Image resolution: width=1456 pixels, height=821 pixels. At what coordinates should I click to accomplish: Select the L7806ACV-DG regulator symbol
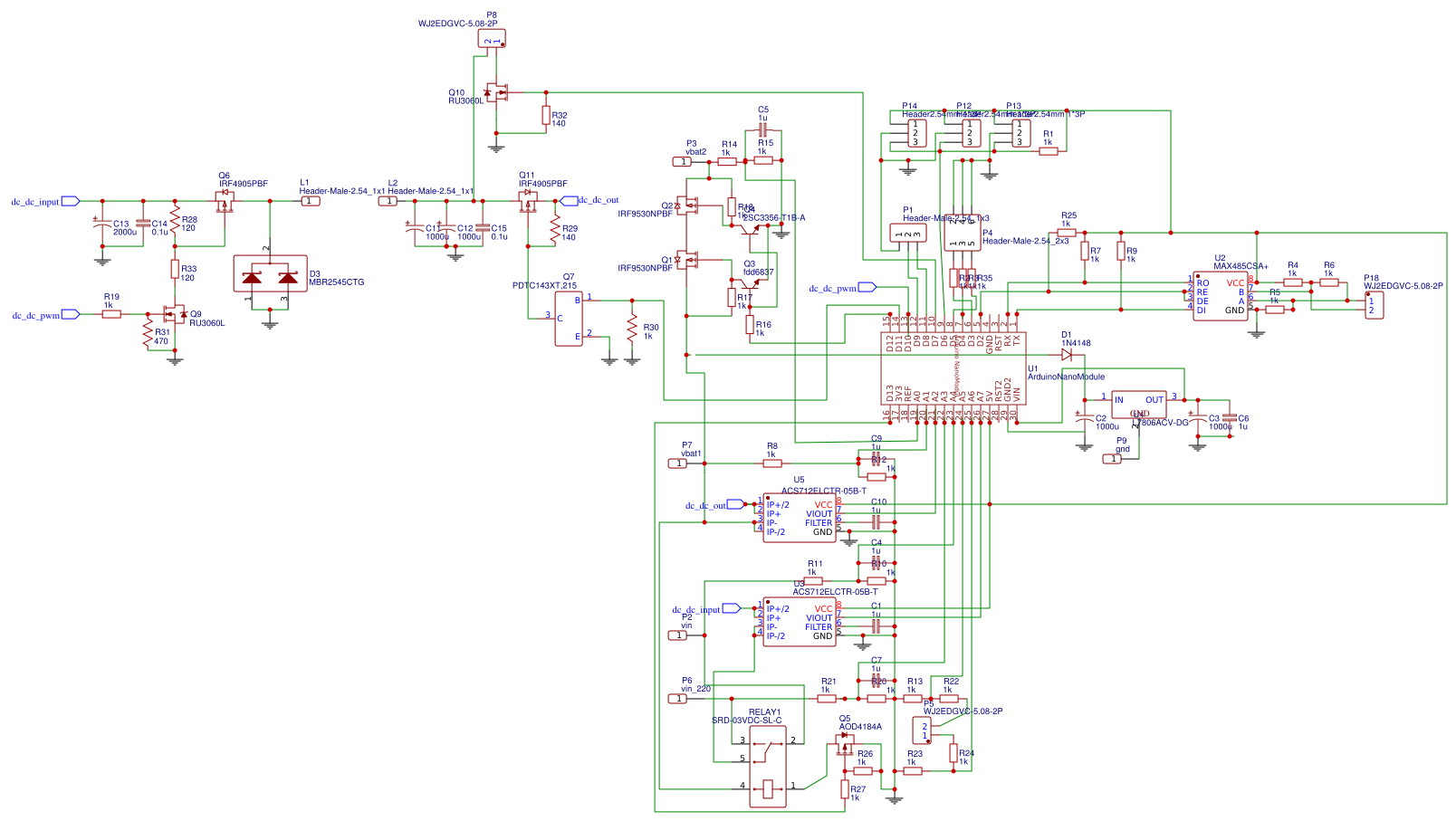point(1141,406)
